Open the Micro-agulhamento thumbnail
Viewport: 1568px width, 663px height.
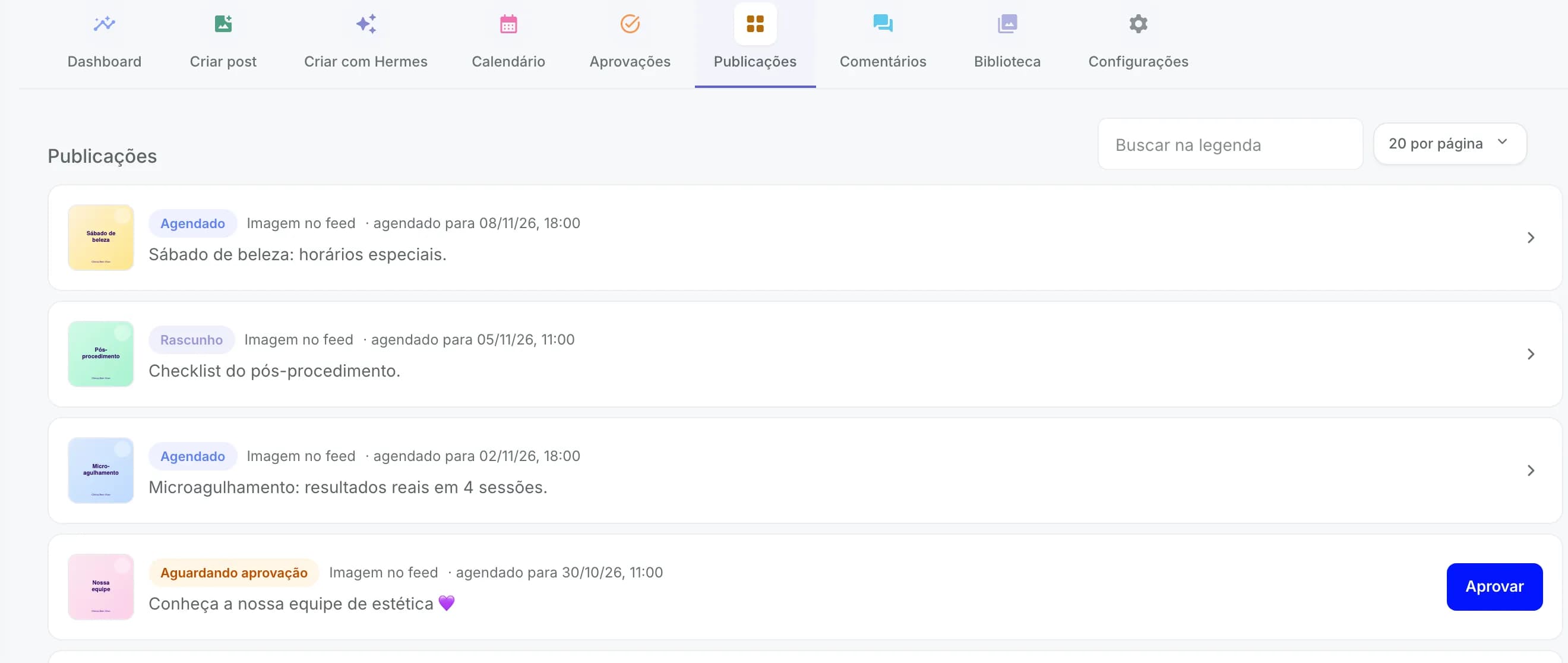point(101,470)
